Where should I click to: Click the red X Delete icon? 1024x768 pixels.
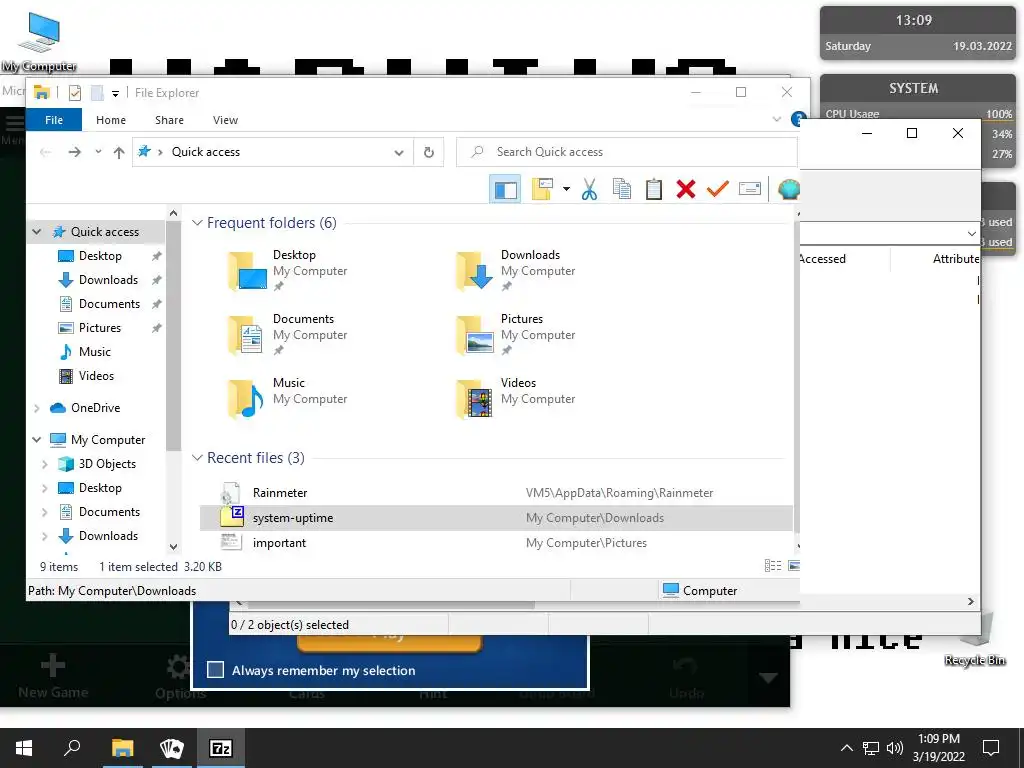pyautogui.click(x=686, y=189)
